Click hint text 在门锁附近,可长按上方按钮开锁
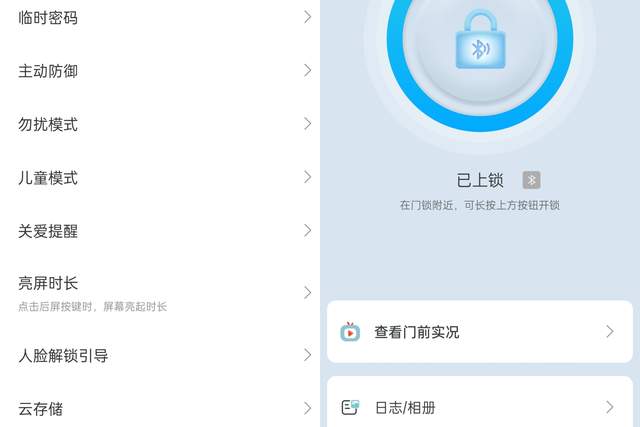The image size is (640, 427). pos(480,205)
